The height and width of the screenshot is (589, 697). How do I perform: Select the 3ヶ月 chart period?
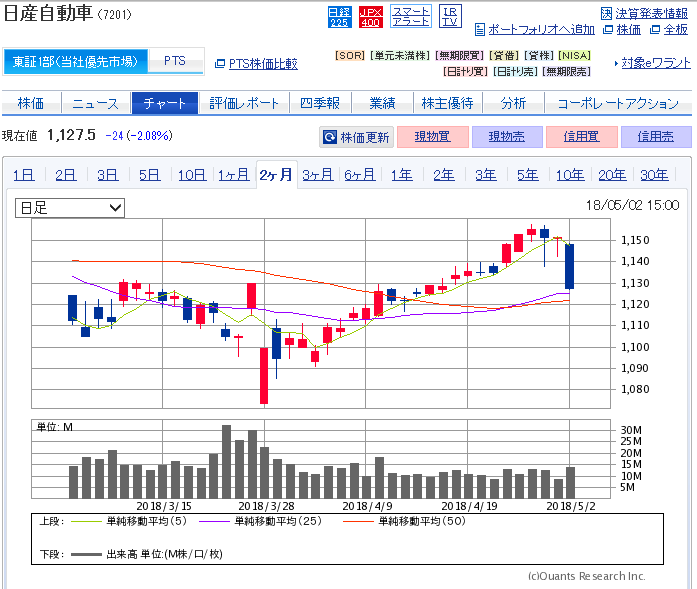tap(318, 175)
